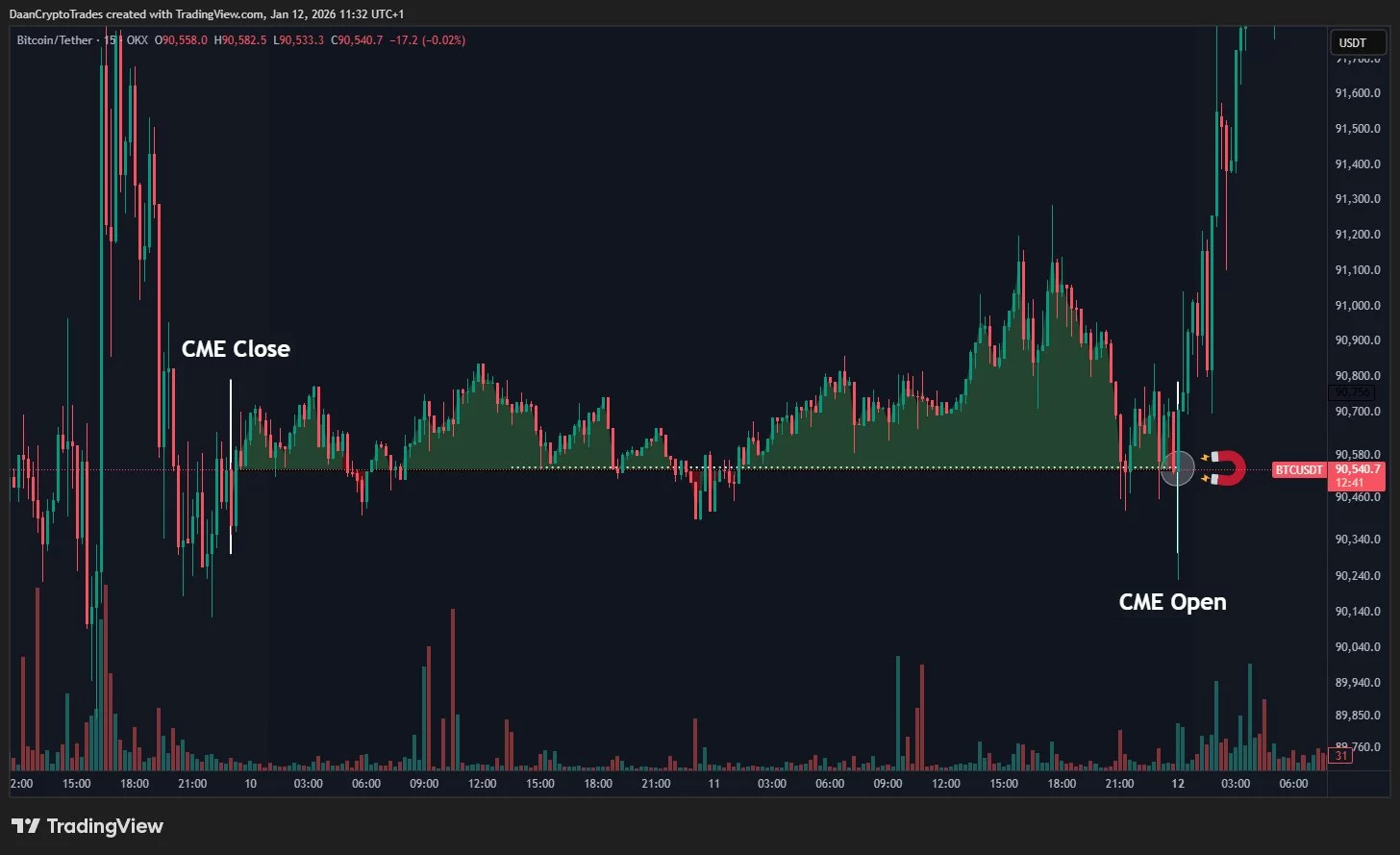
Task: Click the red magnet icon on chart
Action: (1224, 468)
